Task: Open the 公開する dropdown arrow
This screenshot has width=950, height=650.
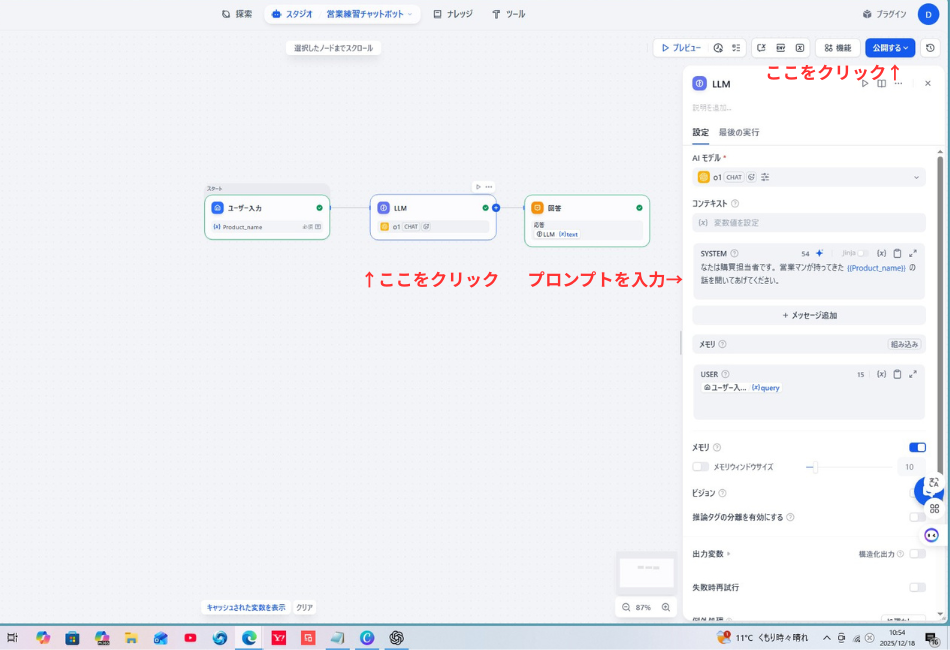Action: coord(905,48)
